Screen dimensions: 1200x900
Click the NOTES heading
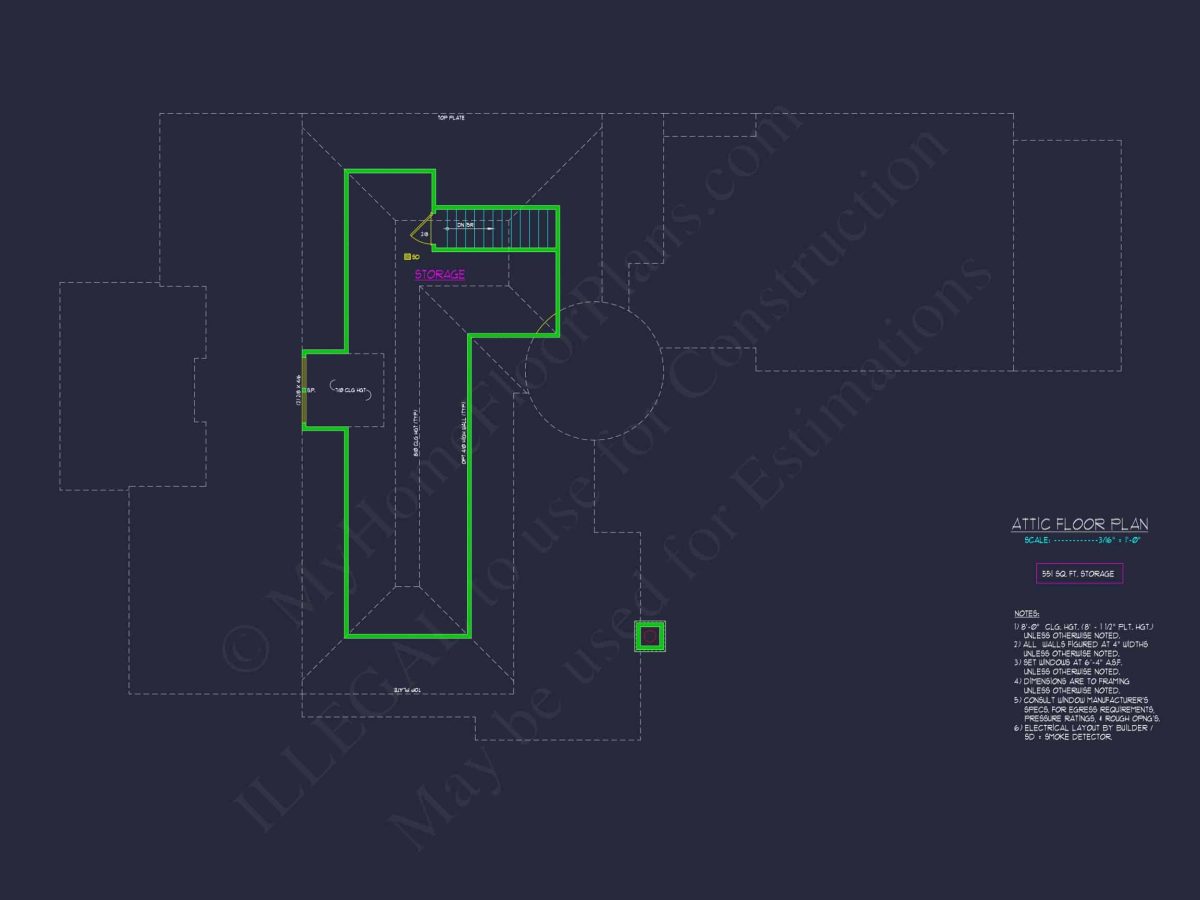click(1026, 613)
